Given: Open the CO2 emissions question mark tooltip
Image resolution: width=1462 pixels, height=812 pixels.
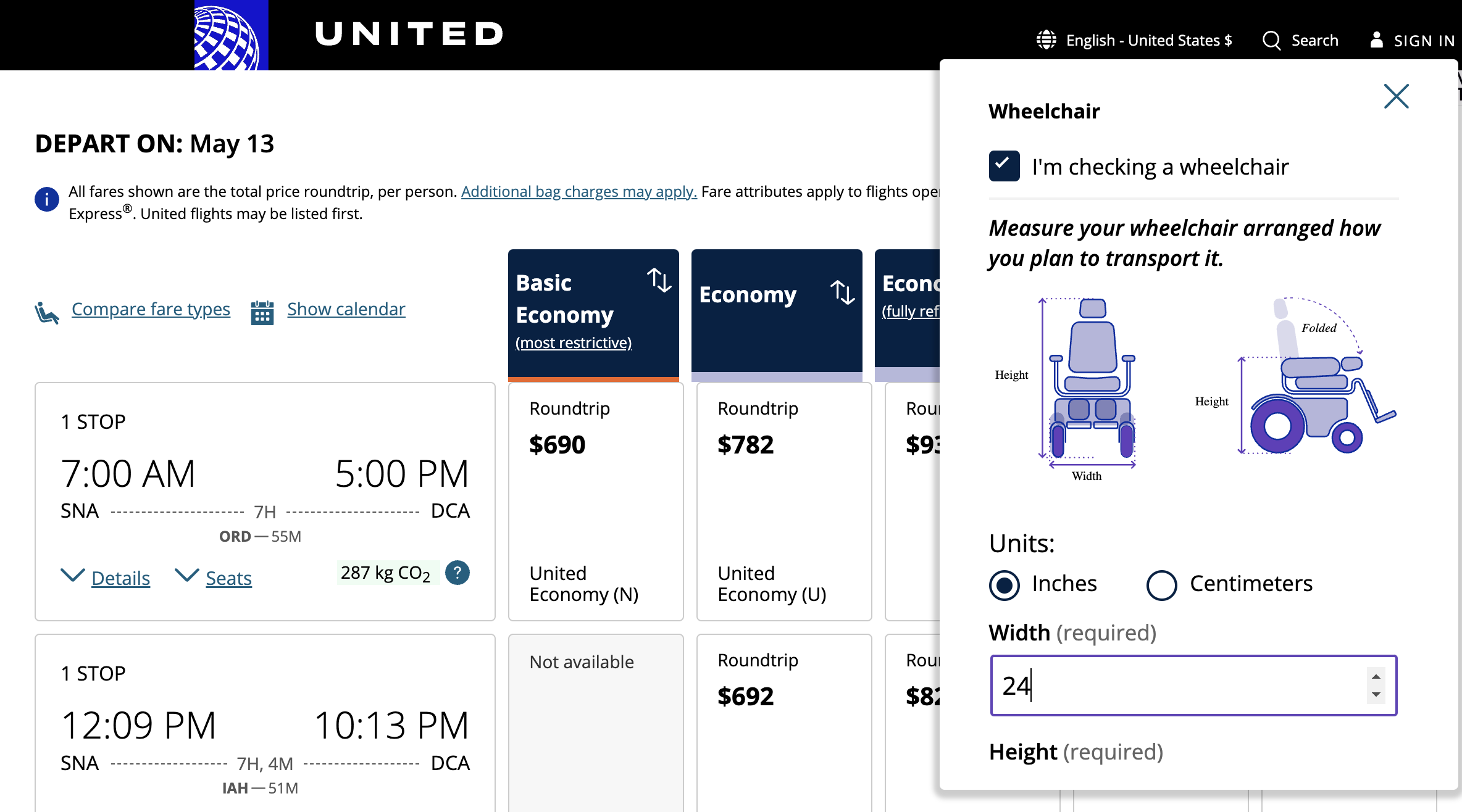Looking at the screenshot, I should point(457,573).
